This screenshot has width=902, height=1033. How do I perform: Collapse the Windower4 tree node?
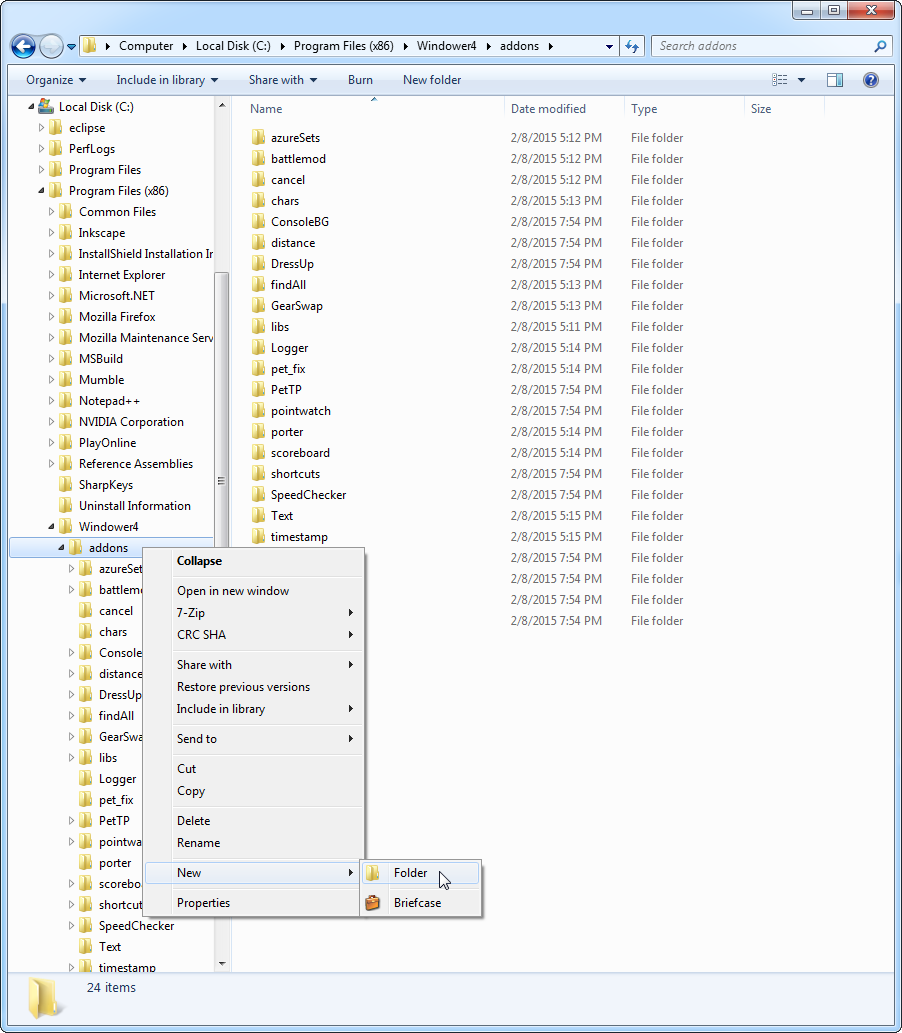51,526
